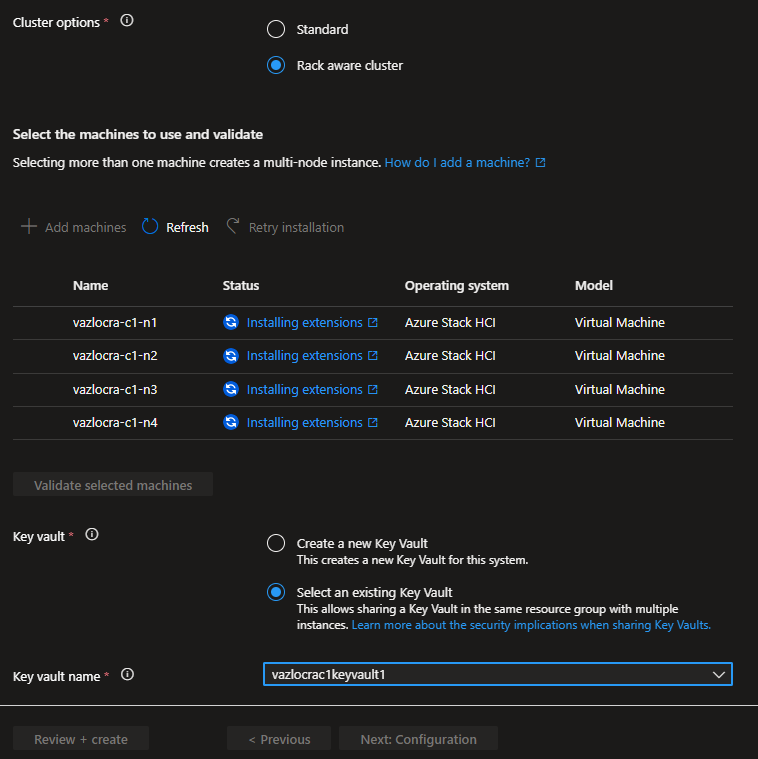Click Installing extensions status for vazlocra-c1-n2
Image resolution: width=758 pixels, height=759 pixels.
pos(304,356)
